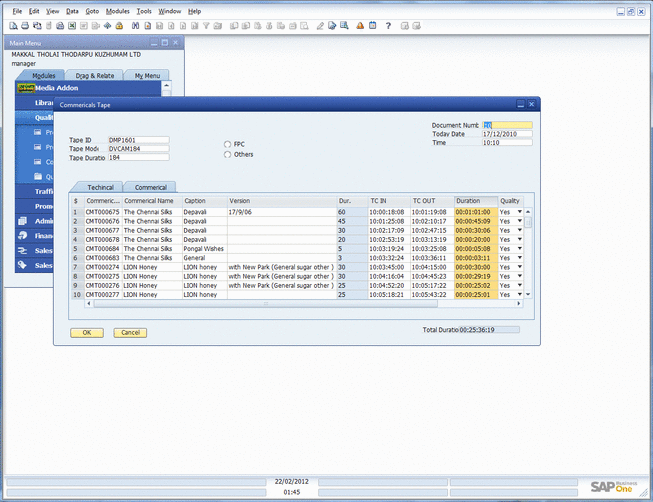Click Media Addon item in Main Menu
Image resolution: width=653 pixels, height=502 pixels.
pyautogui.click(x=88, y=88)
